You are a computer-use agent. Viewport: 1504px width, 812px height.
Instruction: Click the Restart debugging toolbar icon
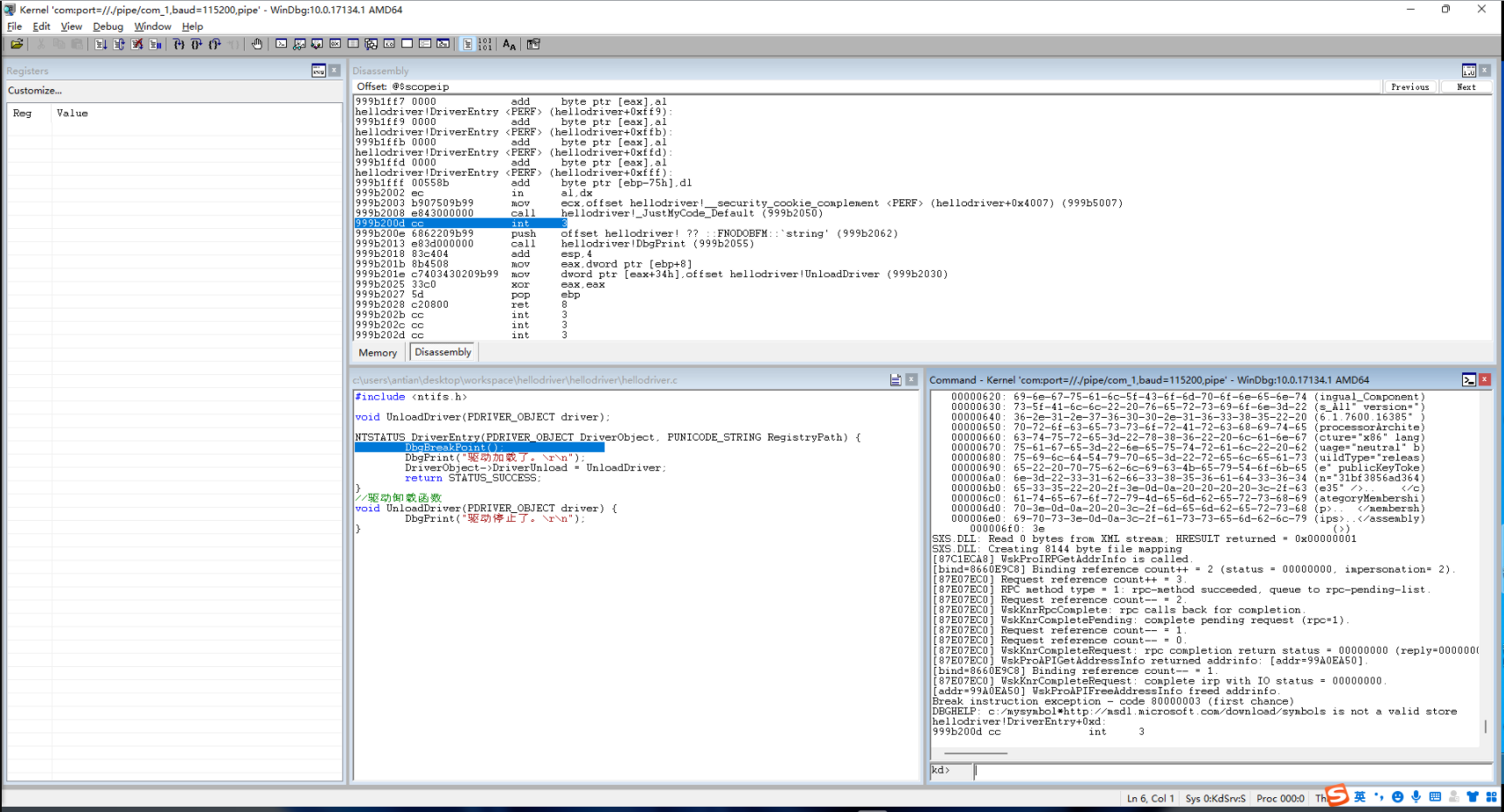[x=119, y=44]
